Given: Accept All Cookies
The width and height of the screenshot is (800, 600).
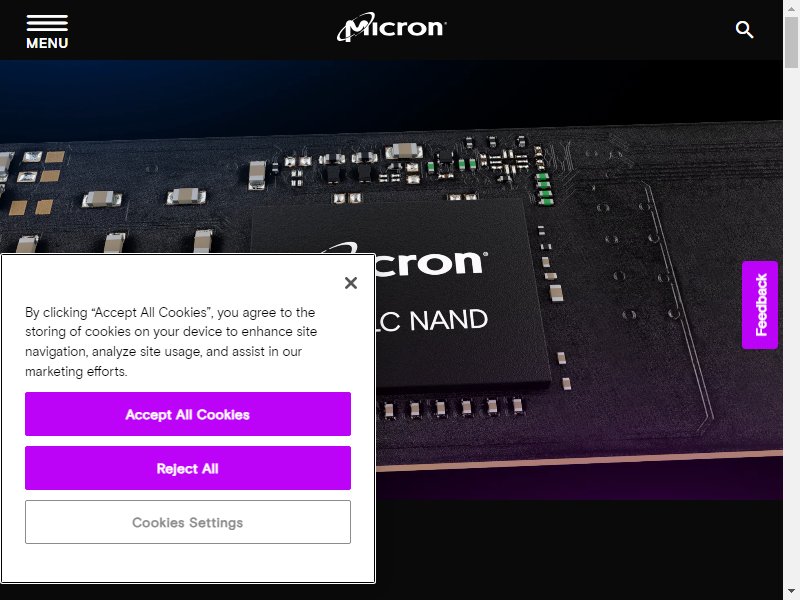Looking at the screenshot, I should (188, 414).
